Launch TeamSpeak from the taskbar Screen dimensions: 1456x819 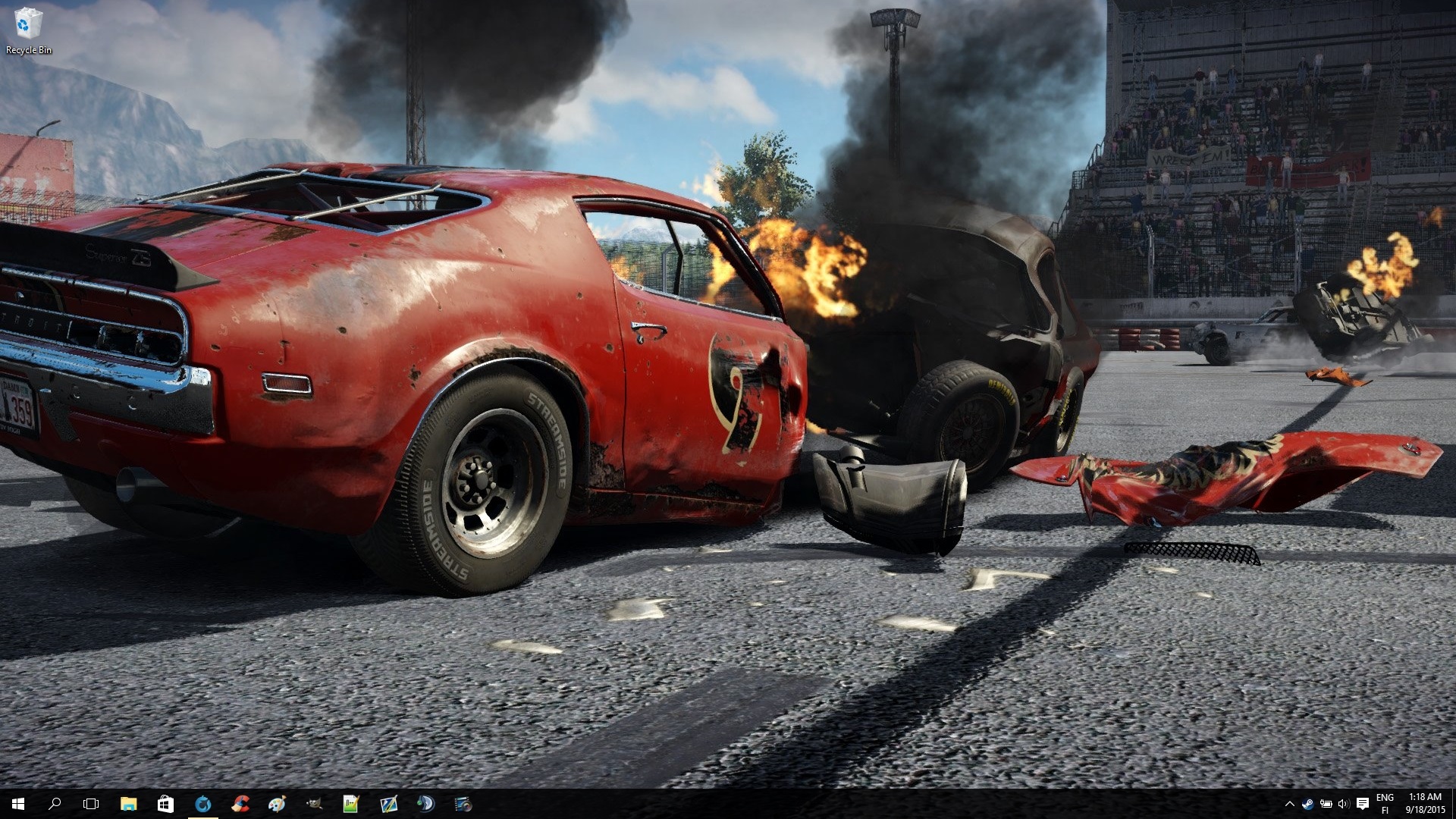coord(425,804)
